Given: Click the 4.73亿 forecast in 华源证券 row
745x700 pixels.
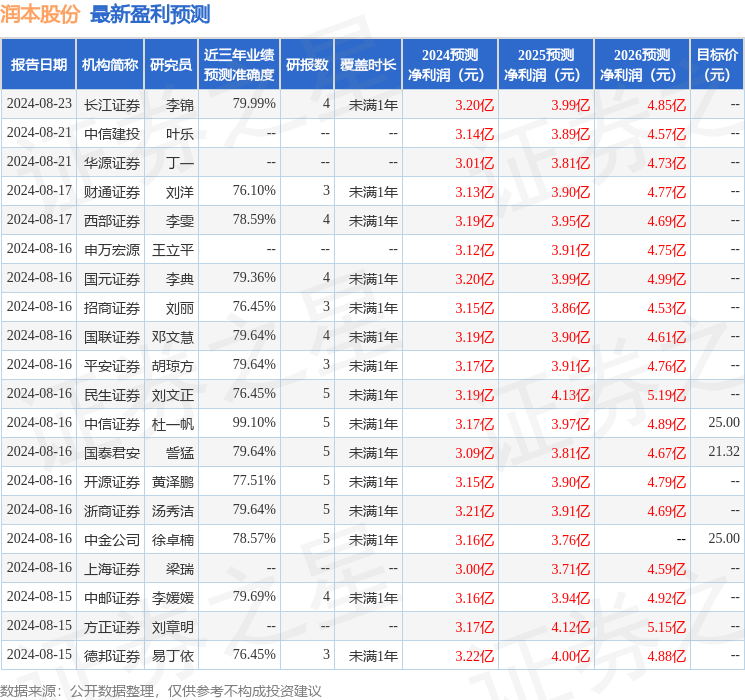Looking at the screenshot, I should (x=666, y=163).
